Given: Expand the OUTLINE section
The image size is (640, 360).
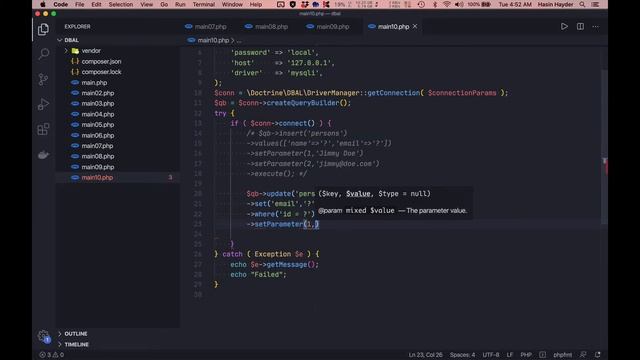Looking at the screenshot, I should pos(73,334).
